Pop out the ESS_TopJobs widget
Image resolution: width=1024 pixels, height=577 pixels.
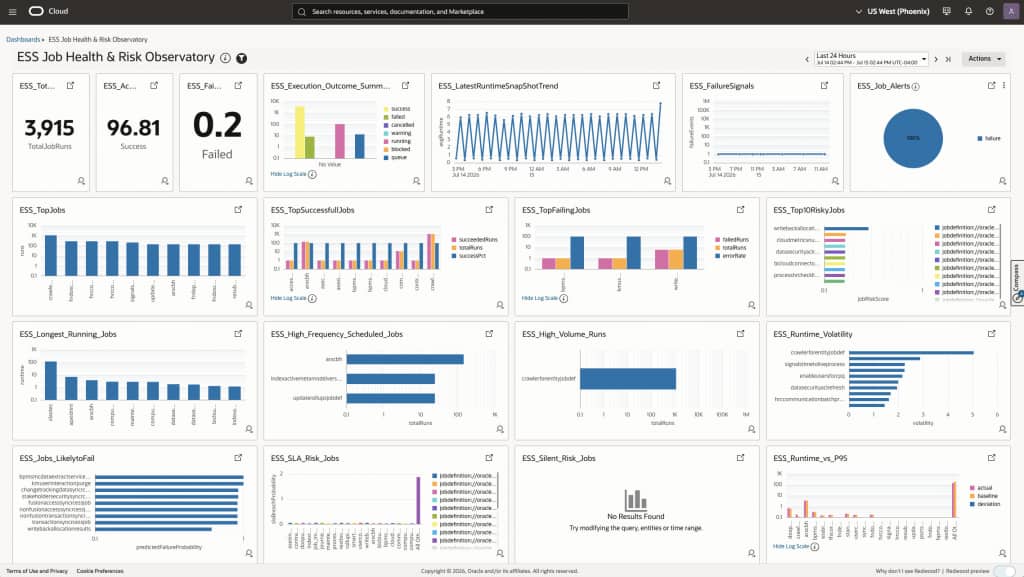tap(238, 210)
